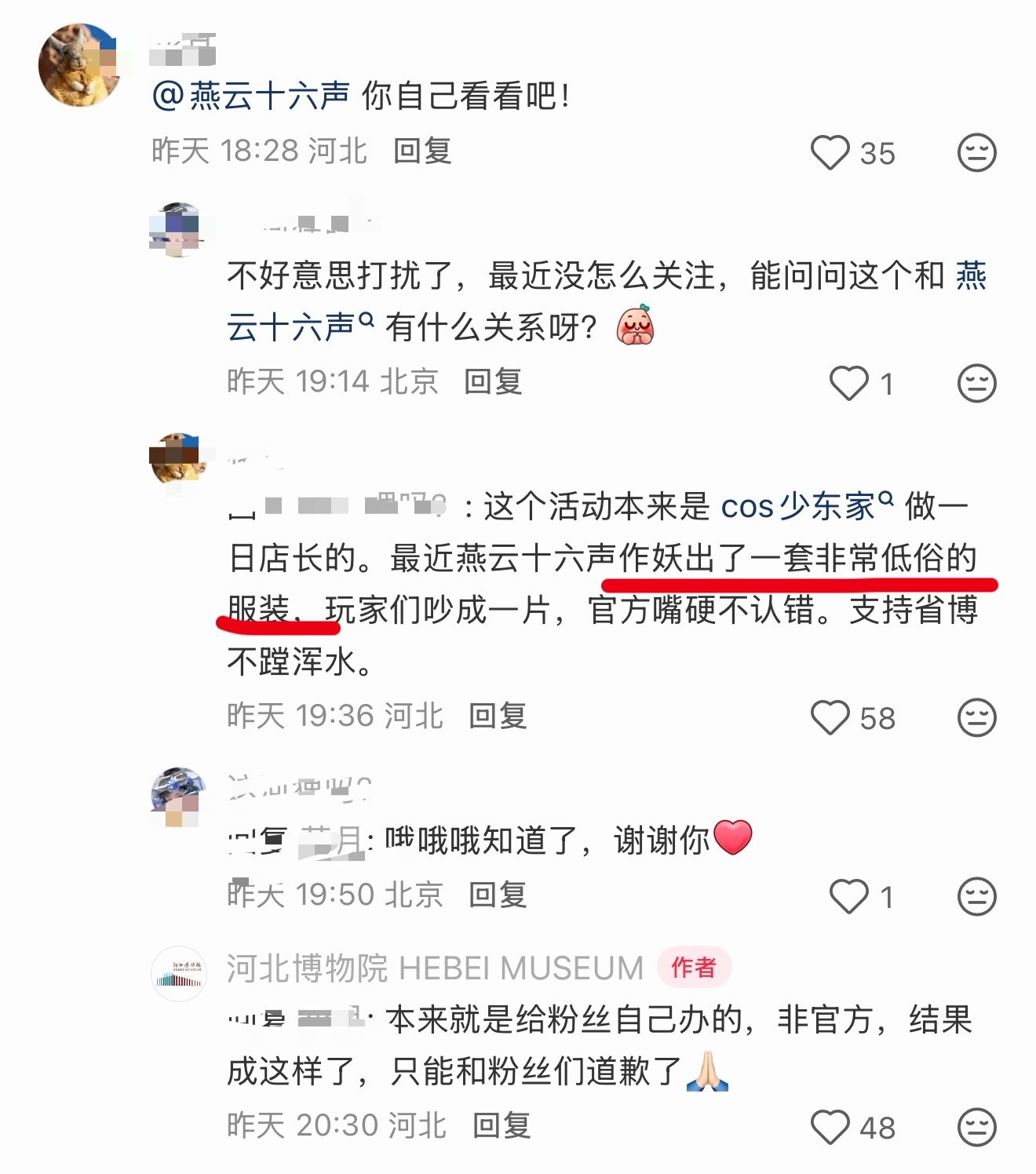Like the 19:14 Beijing reply
This screenshot has height=1174, width=1036.
[x=849, y=383]
